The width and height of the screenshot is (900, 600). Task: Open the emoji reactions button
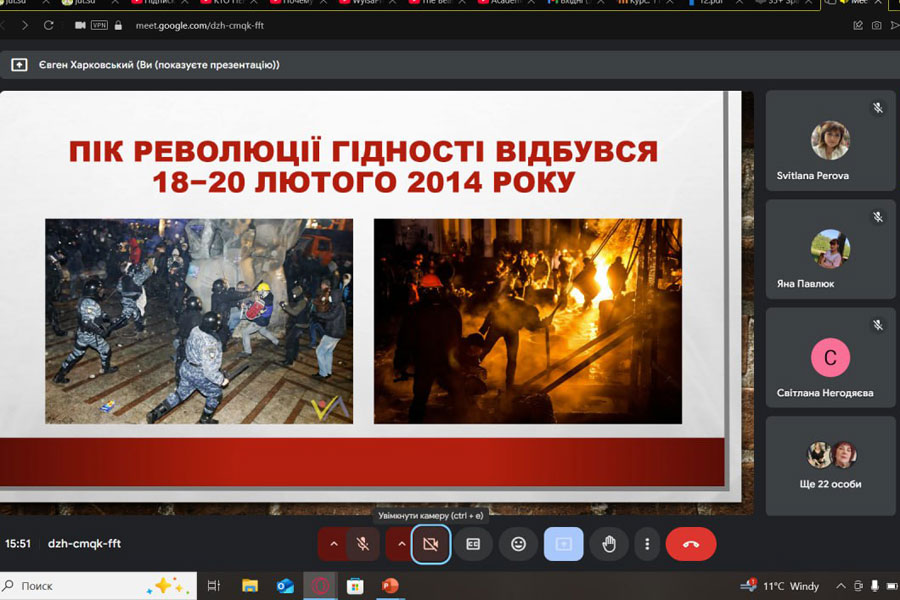(518, 544)
